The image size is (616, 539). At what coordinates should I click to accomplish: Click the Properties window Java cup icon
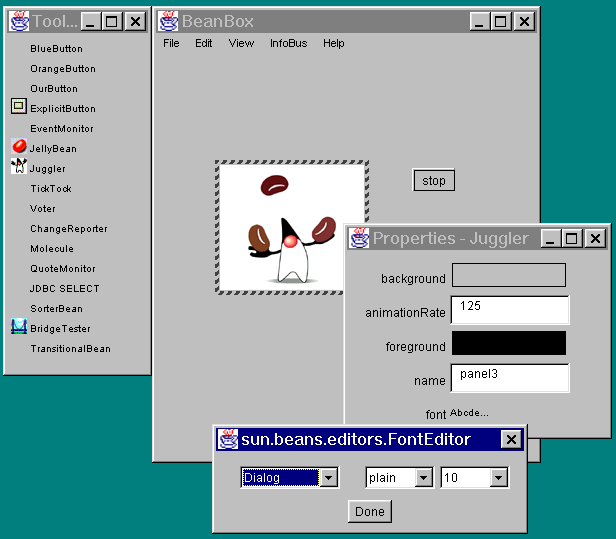[359, 238]
